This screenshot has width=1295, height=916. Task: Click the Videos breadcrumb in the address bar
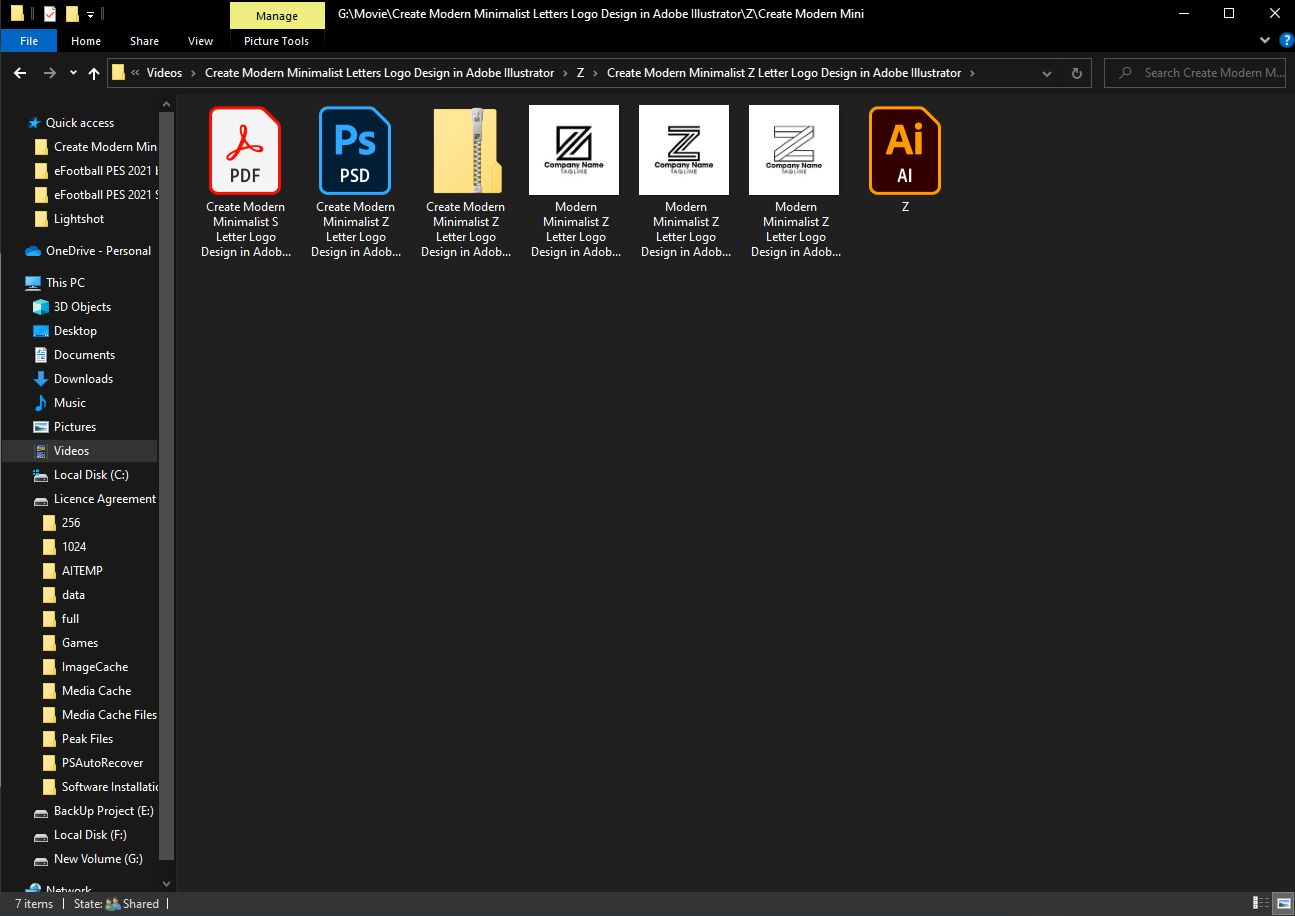pos(164,73)
